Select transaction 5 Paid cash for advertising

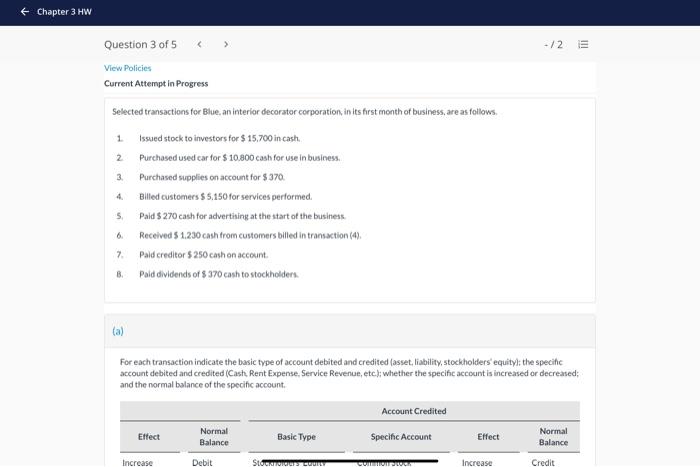tap(242, 216)
